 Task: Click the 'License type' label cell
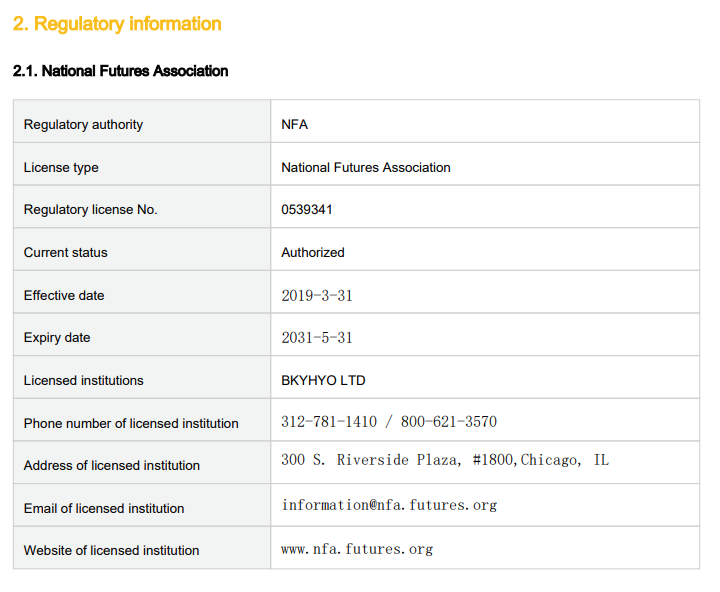(142, 164)
